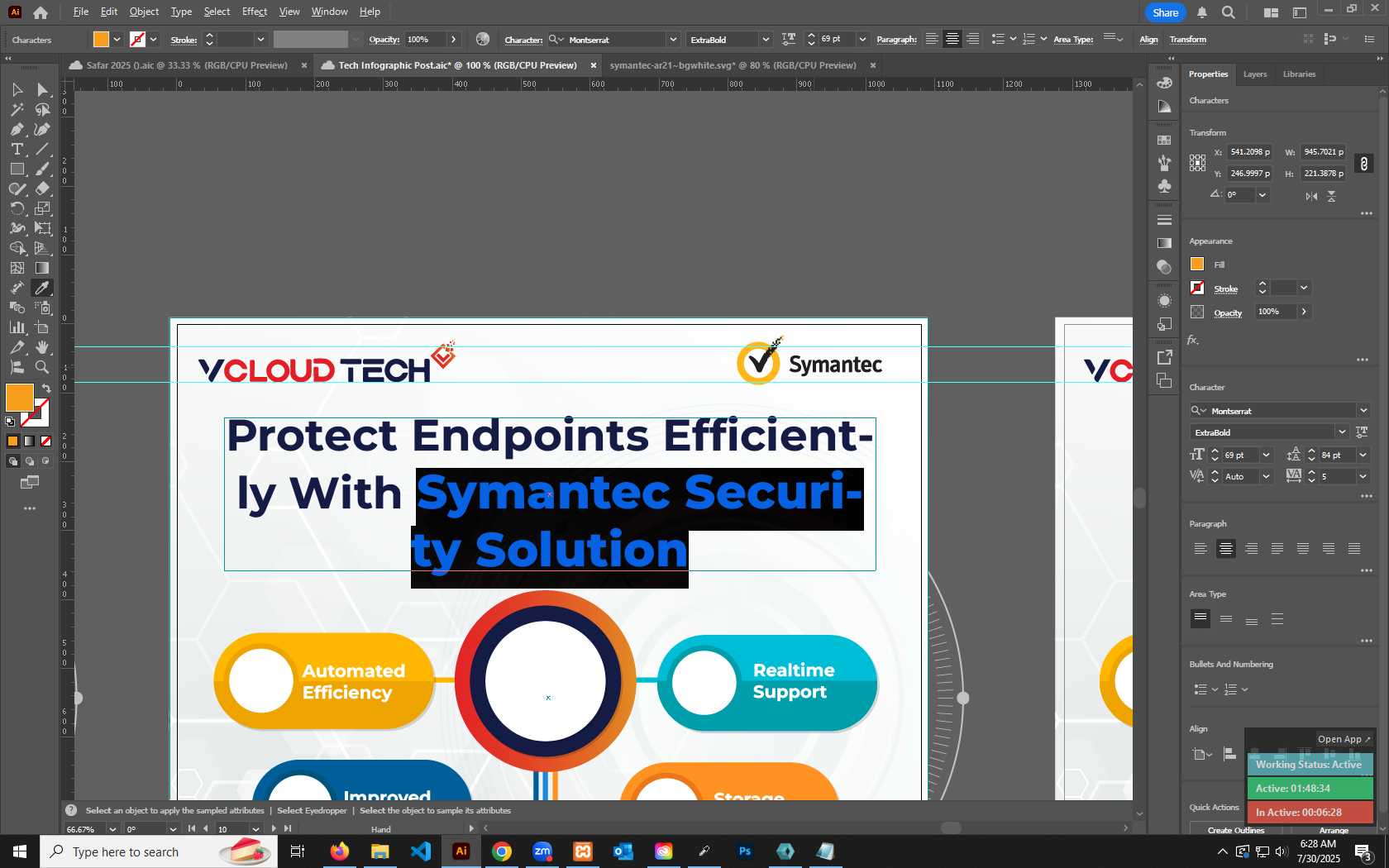
Task: Click Create Outlines quick action
Action: (1235, 830)
